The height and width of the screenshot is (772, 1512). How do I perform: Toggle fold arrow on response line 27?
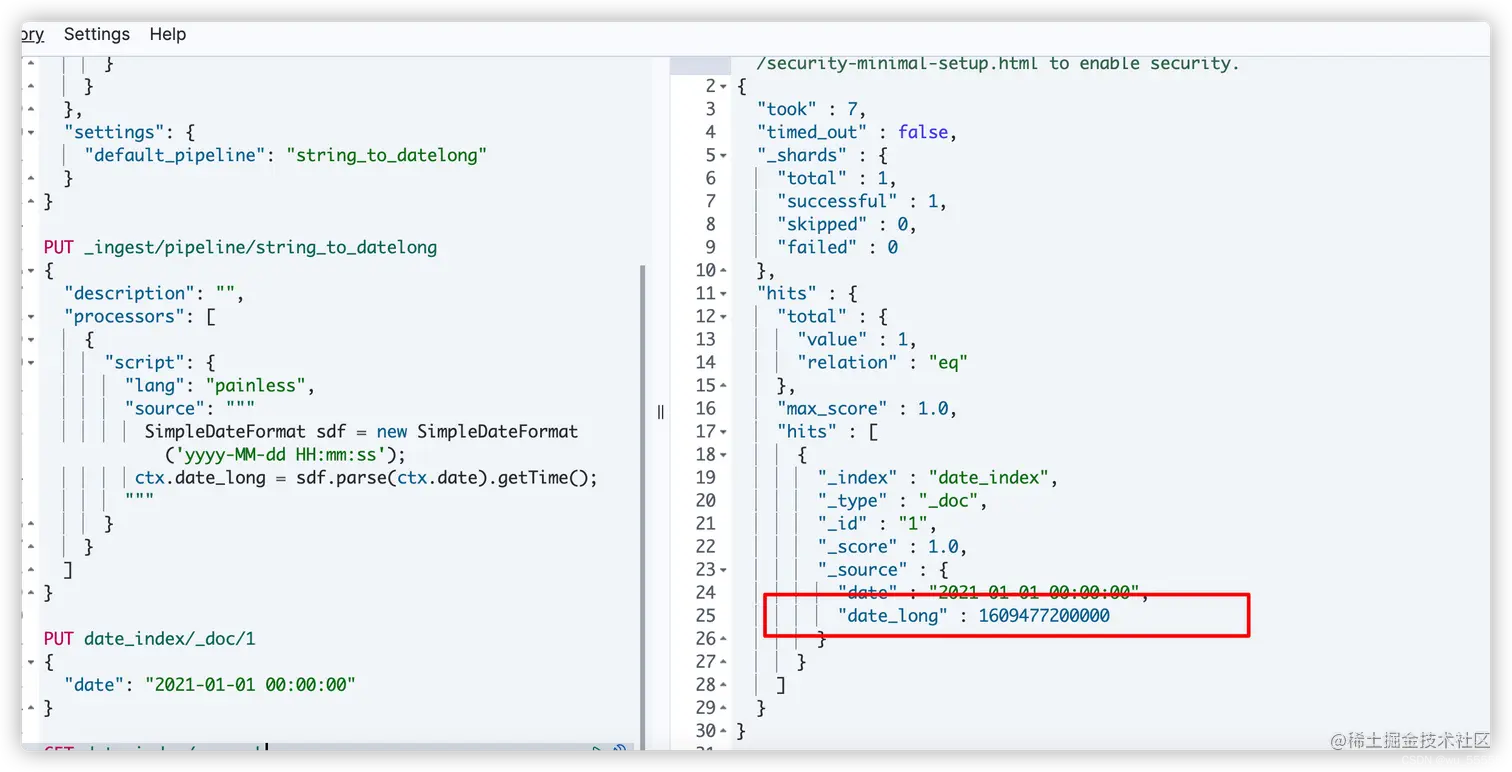[x=724, y=661]
